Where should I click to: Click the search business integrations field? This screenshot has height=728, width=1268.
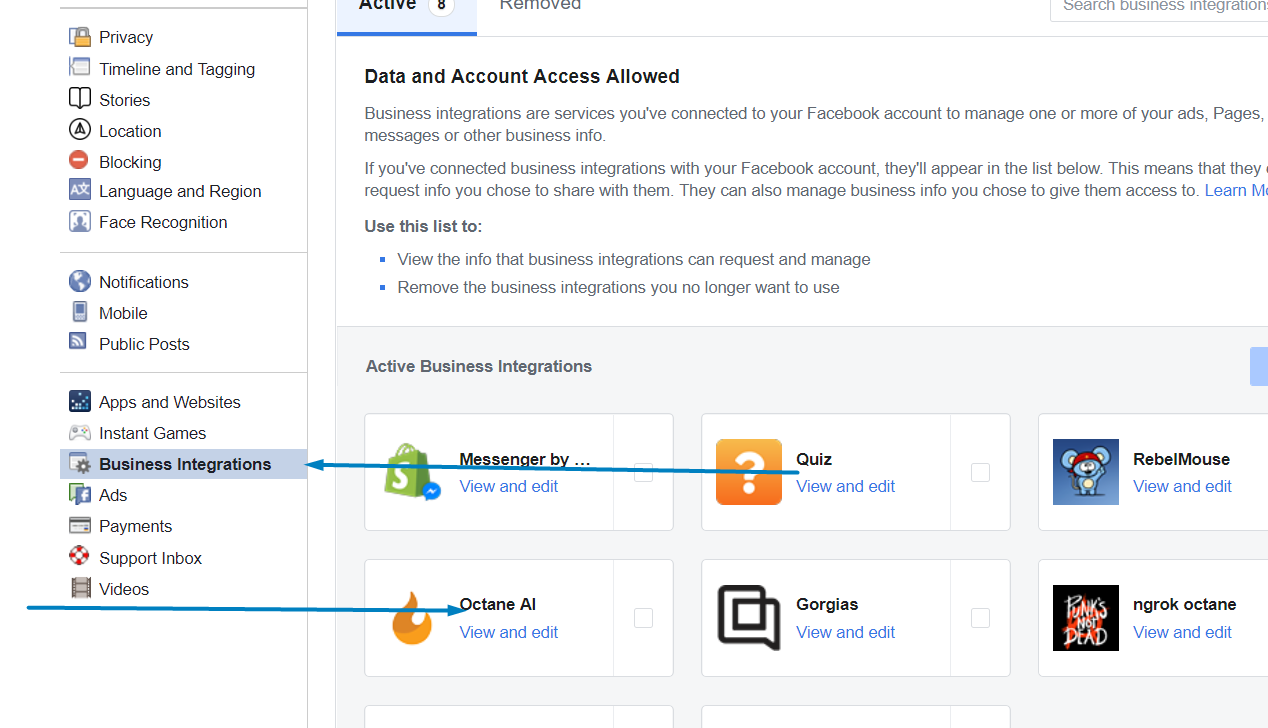1160,6
